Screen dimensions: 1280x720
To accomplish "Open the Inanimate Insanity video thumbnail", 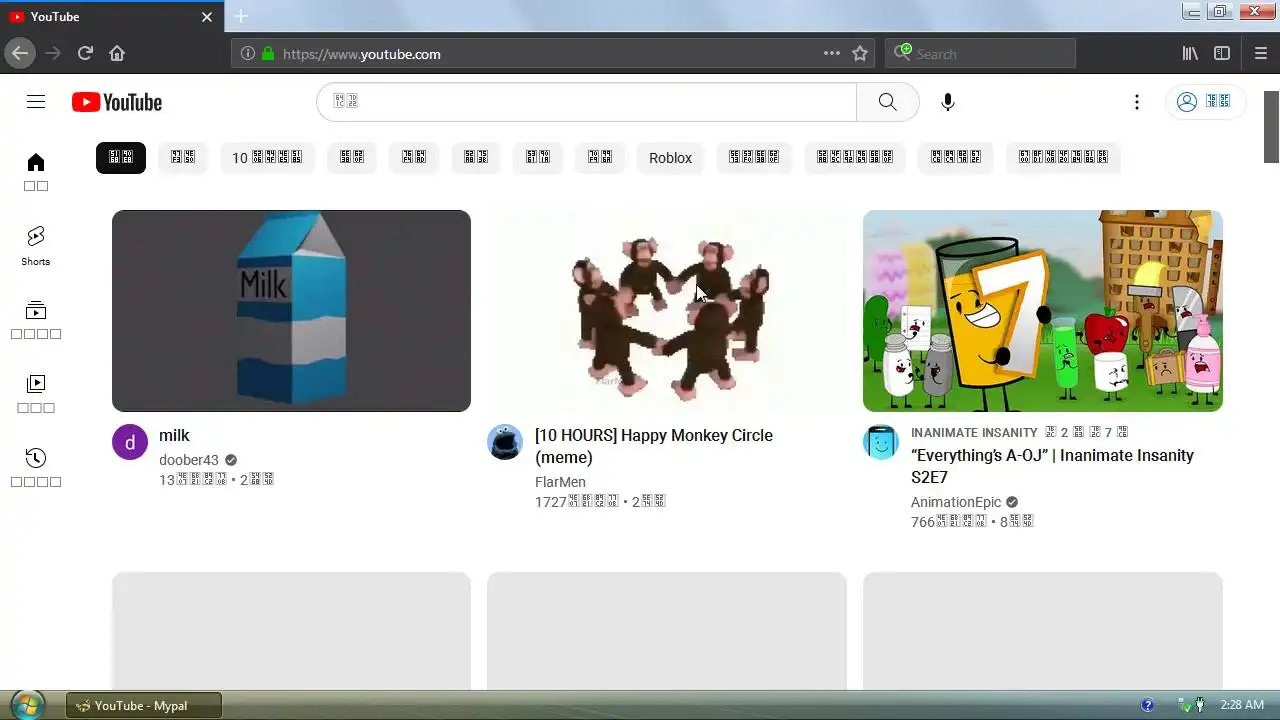I will (x=1043, y=311).
